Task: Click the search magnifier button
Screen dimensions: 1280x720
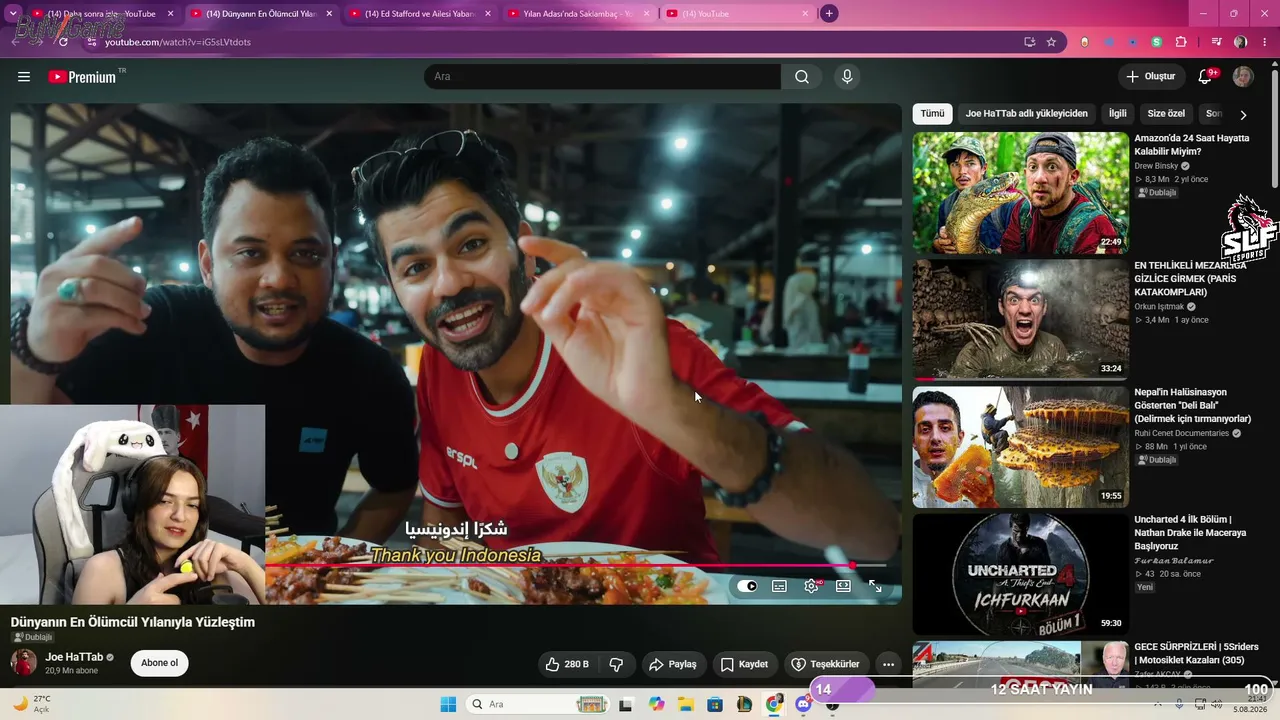Action: 802,77
